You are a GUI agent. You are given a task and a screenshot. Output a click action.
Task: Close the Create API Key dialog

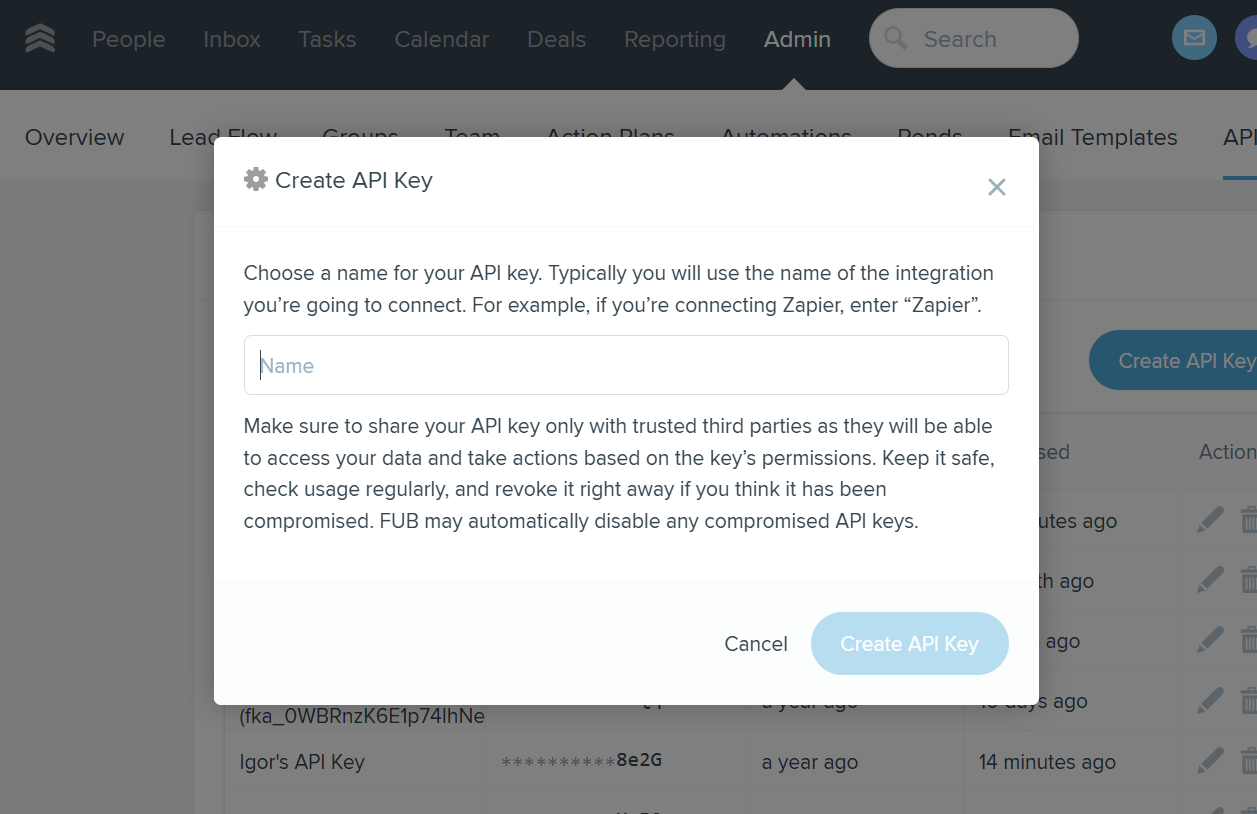tap(996, 187)
